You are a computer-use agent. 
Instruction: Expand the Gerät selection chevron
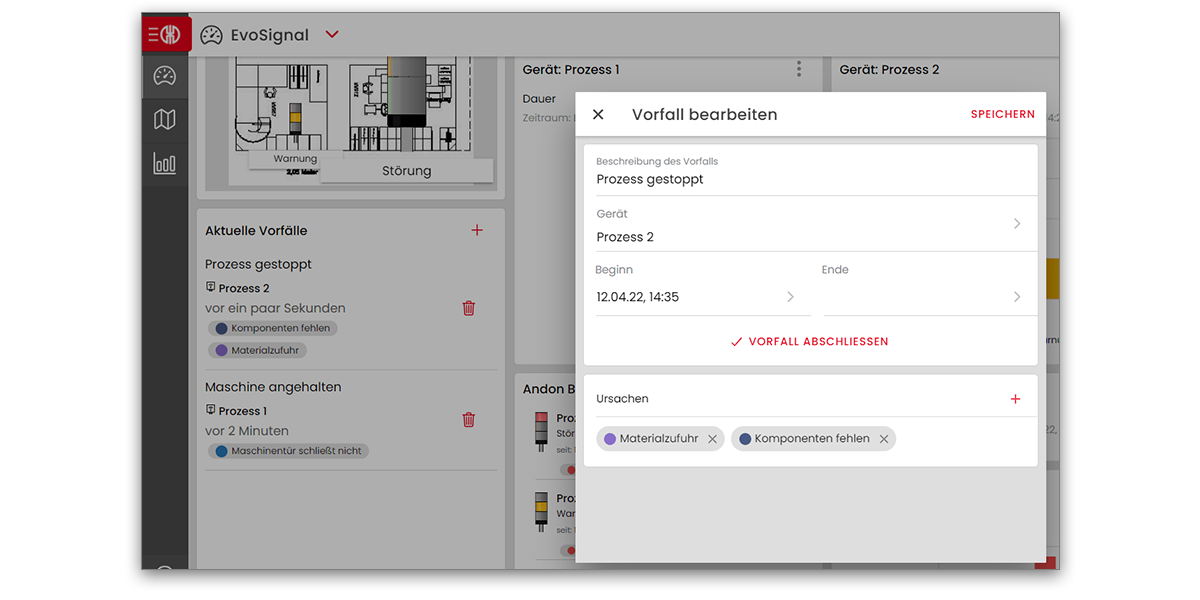[x=1016, y=224]
